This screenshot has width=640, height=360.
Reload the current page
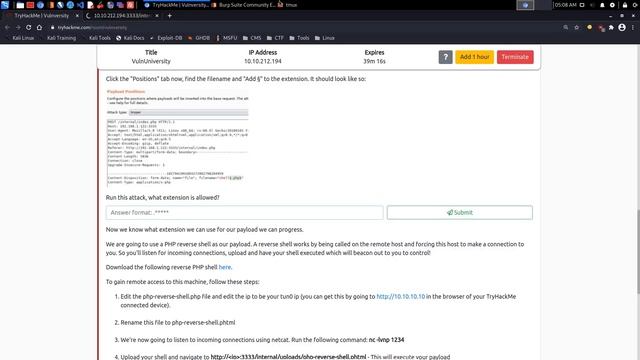tap(29, 27)
